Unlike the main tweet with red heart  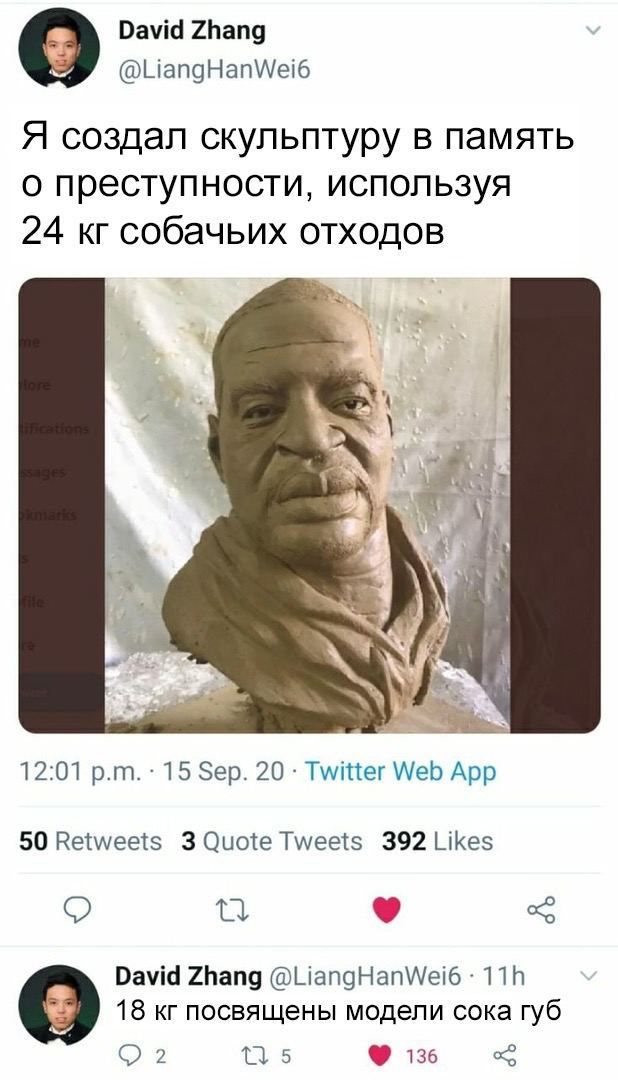(386, 910)
